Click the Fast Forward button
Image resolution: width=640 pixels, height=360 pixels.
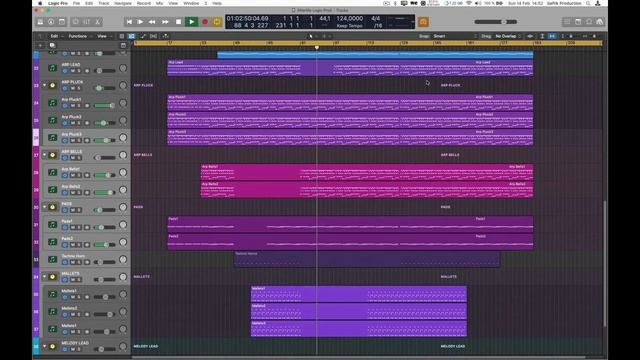tap(165, 22)
